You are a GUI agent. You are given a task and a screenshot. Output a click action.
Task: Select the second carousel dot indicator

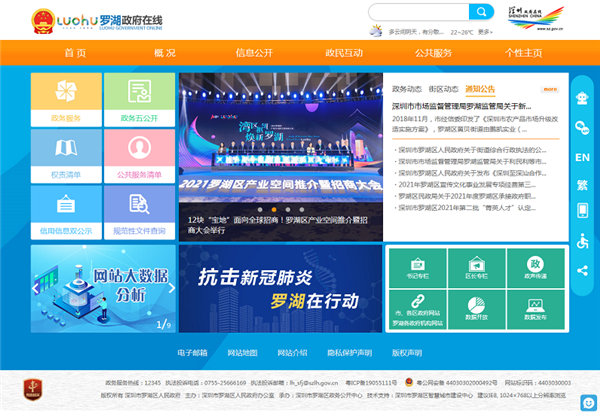(x=274, y=209)
